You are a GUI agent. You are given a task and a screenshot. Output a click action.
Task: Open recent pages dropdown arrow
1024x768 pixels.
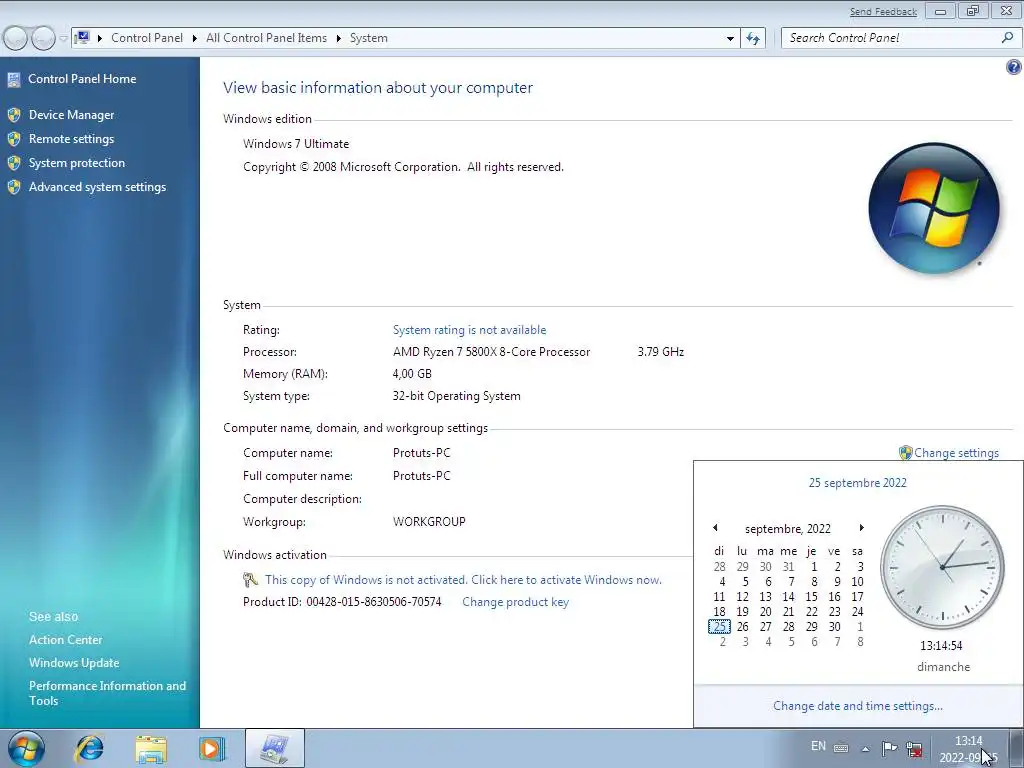click(63, 39)
